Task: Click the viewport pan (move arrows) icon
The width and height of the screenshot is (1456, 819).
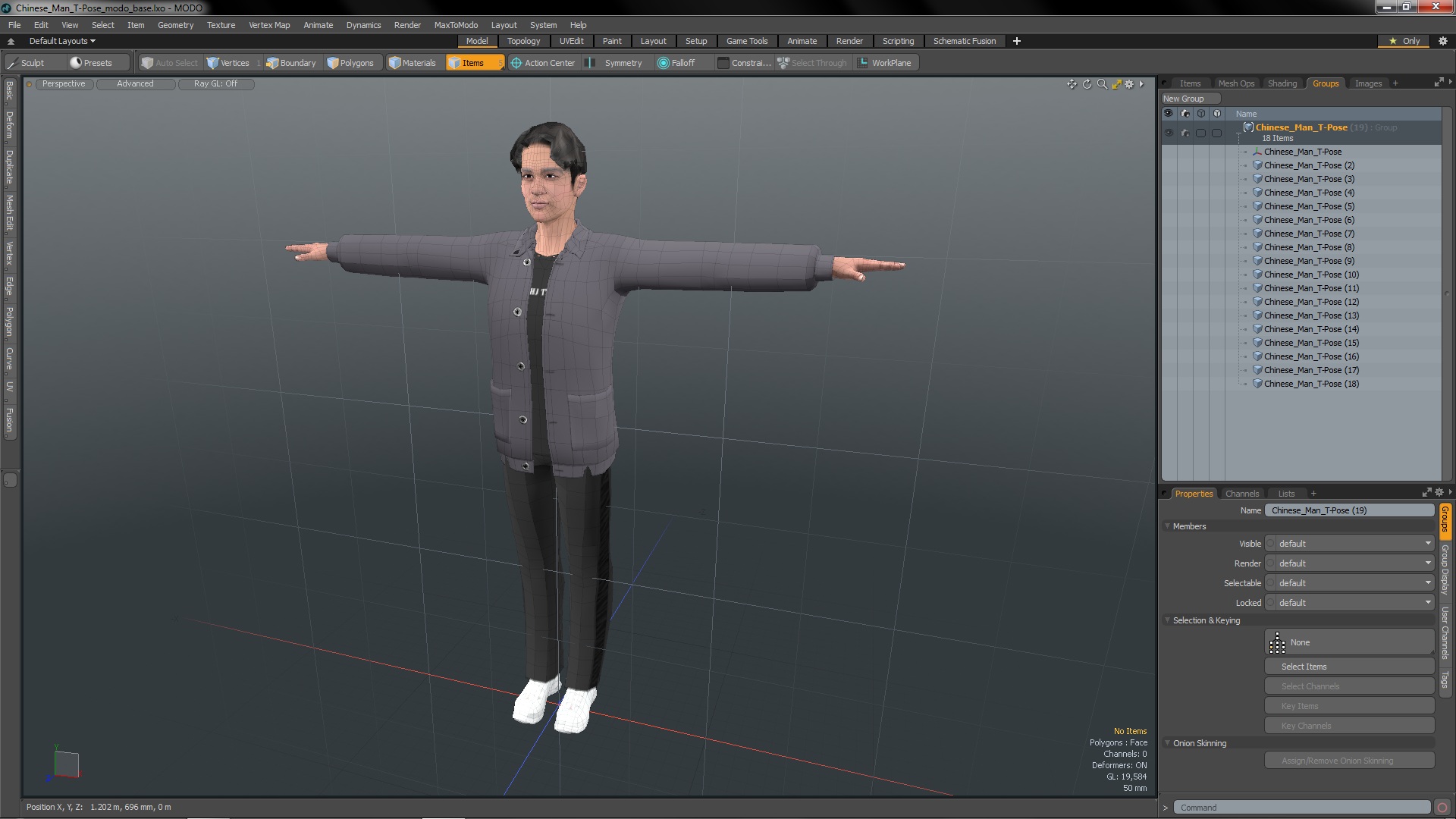Action: point(1072,84)
